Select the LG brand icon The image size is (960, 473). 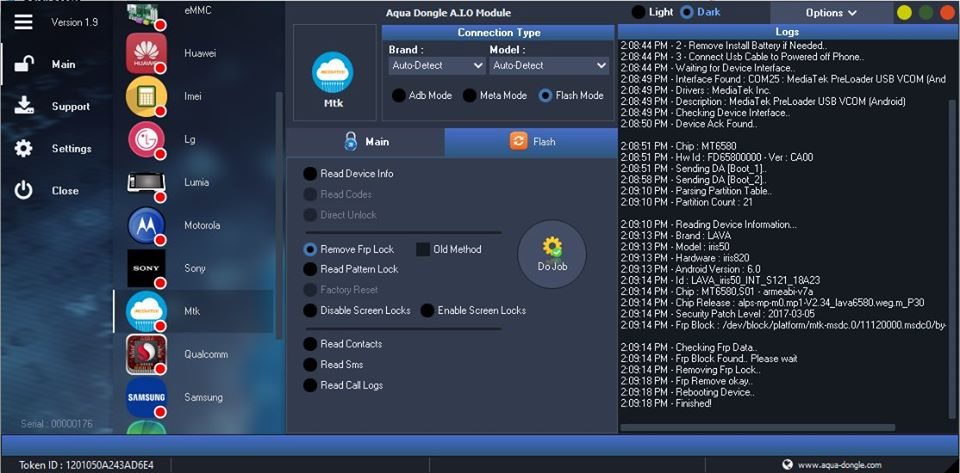(x=146, y=140)
